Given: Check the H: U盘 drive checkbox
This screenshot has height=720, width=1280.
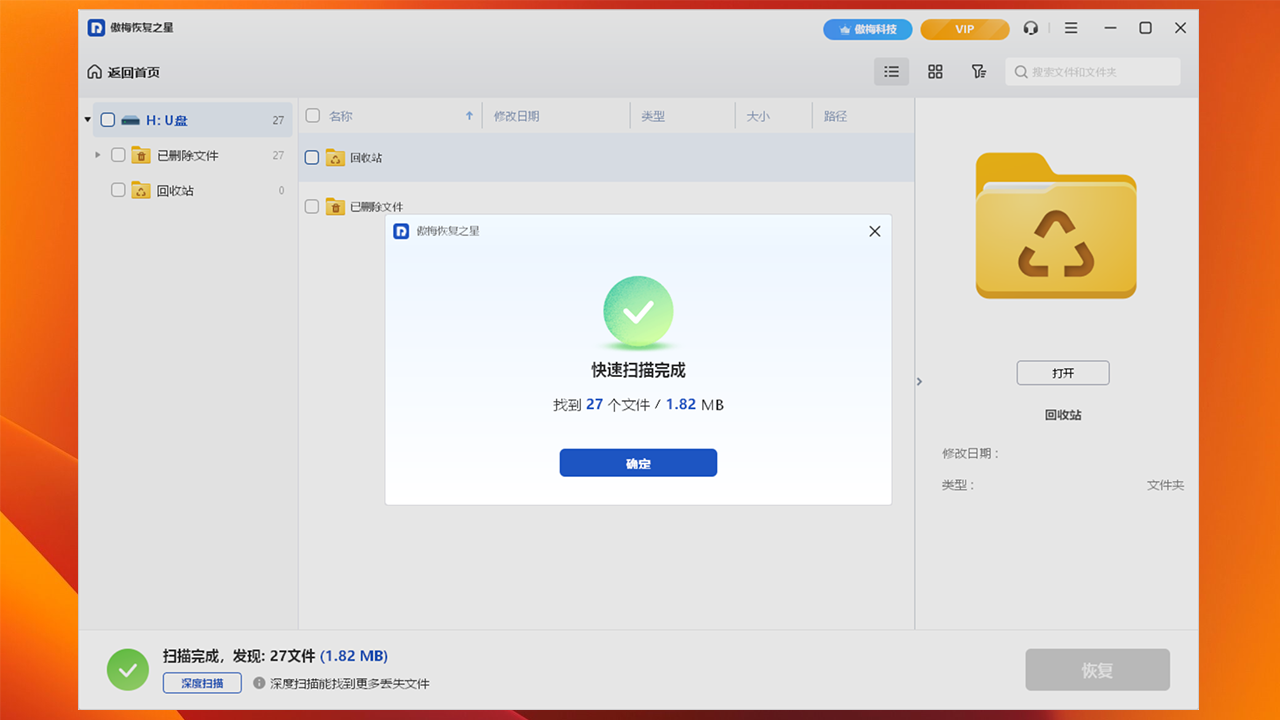Looking at the screenshot, I should coord(107,119).
